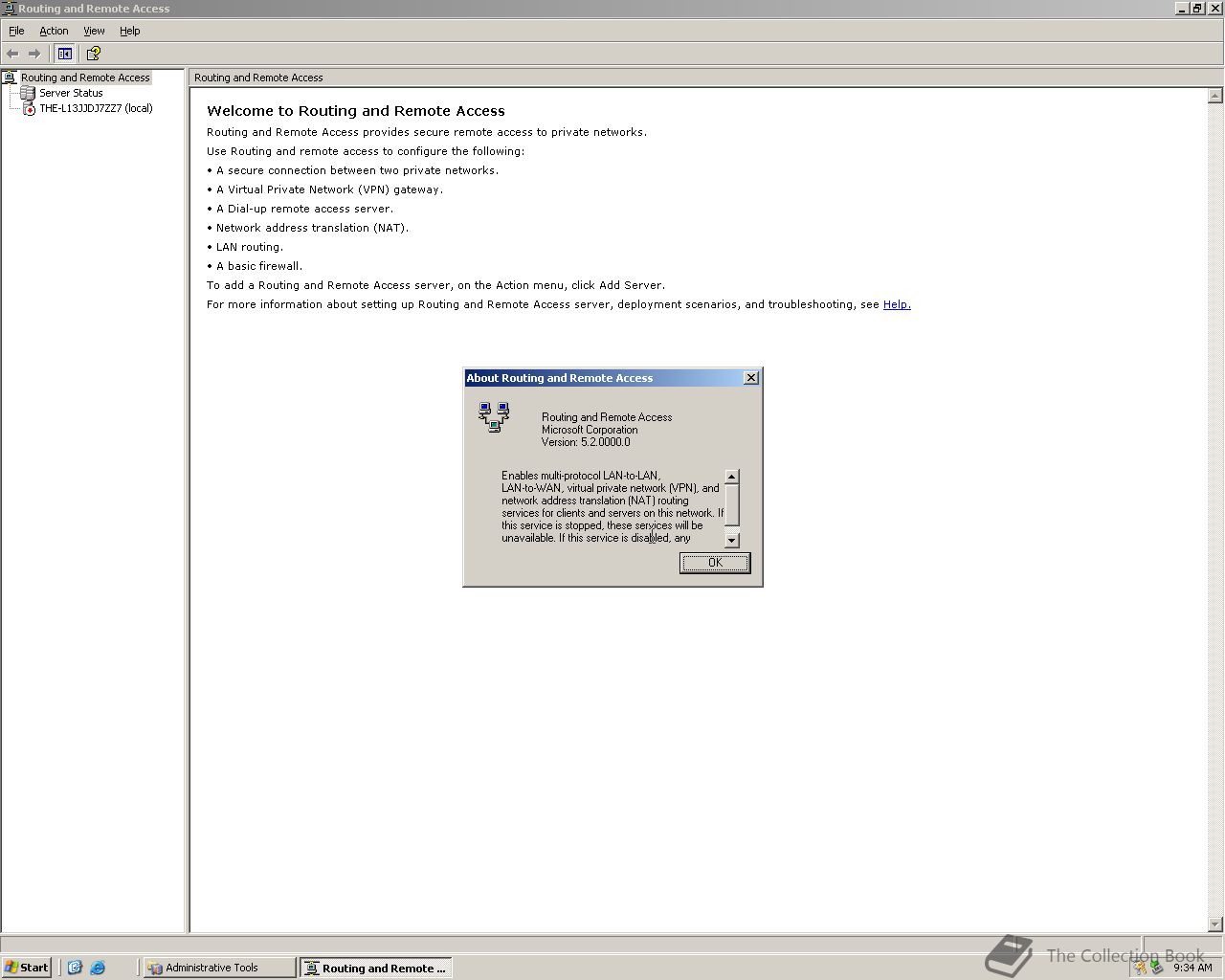Viewport: 1225px width, 980px height.
Task: Minimize the Routing and Remote Access window
Action: pyautogui.click(x=1182, y=9)
